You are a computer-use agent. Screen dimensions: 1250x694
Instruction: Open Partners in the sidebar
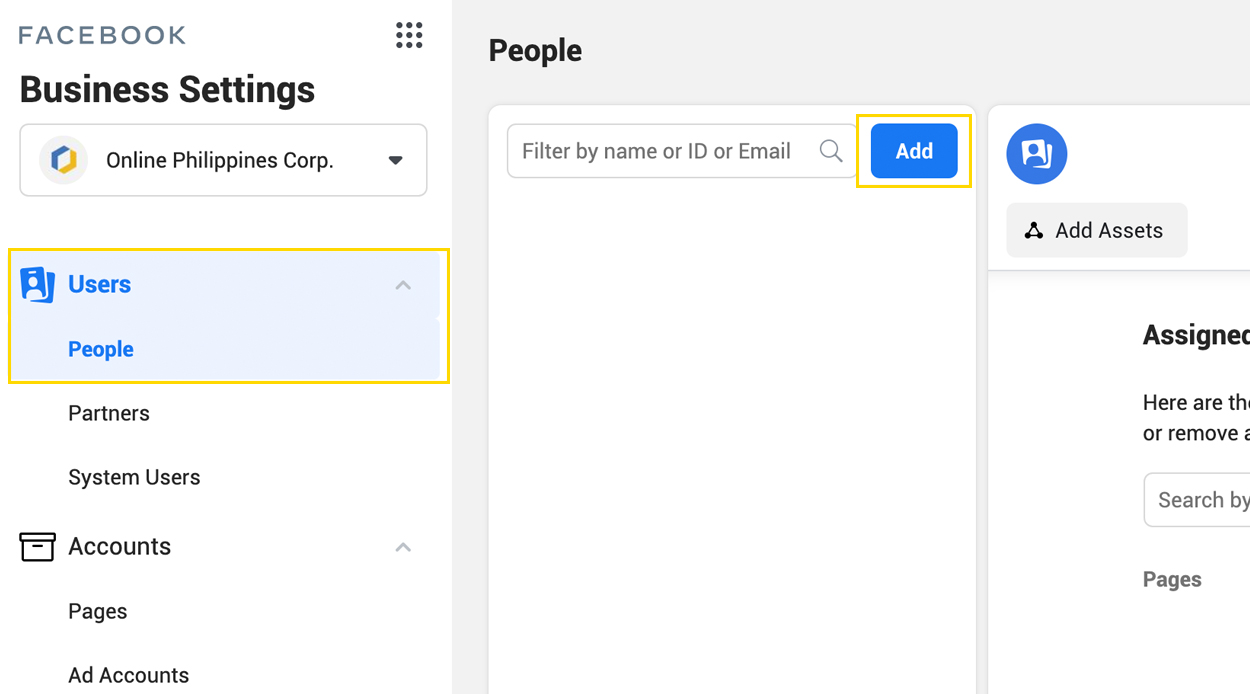coord(109,413)
